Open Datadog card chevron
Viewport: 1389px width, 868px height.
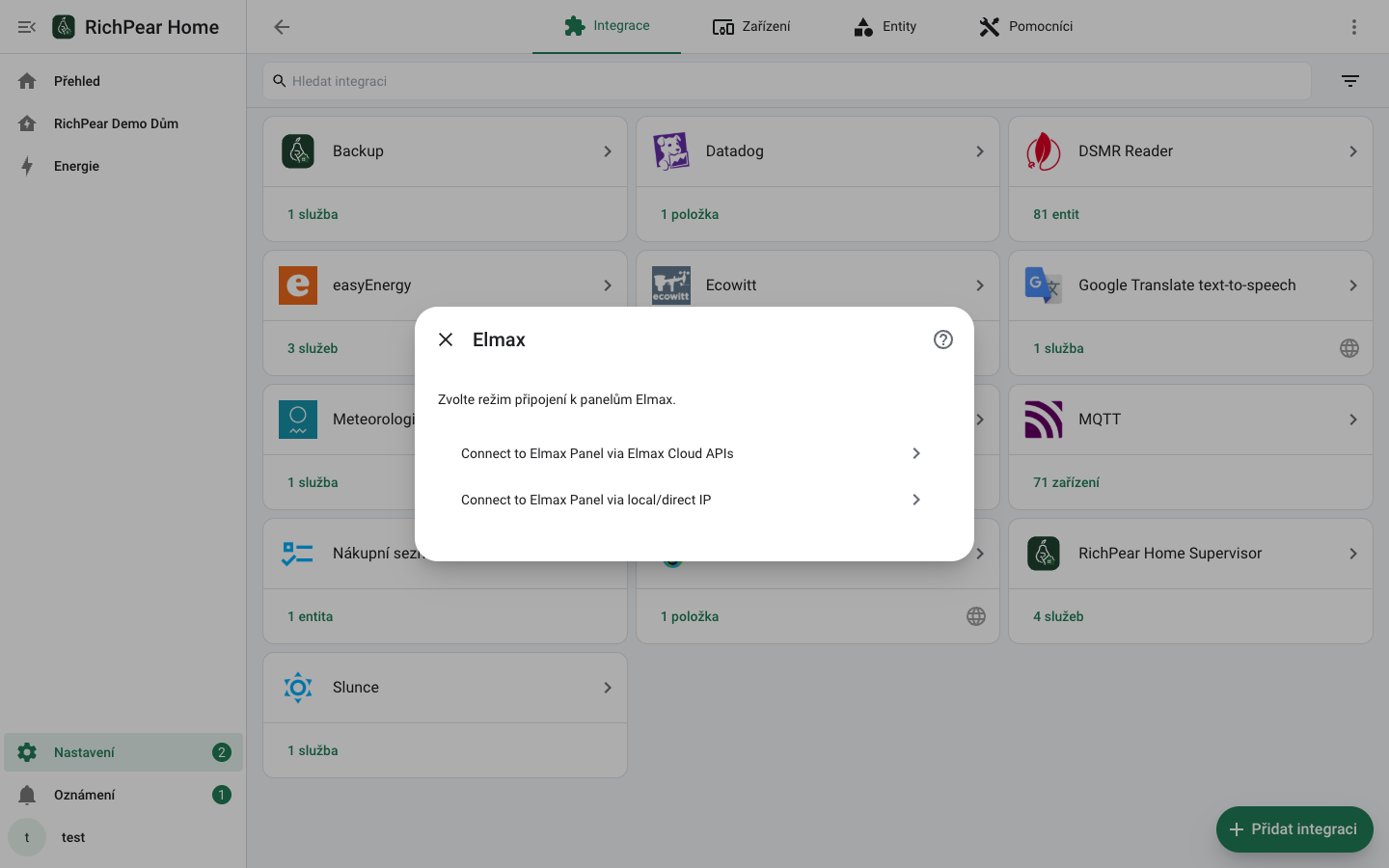coord(980,151)
